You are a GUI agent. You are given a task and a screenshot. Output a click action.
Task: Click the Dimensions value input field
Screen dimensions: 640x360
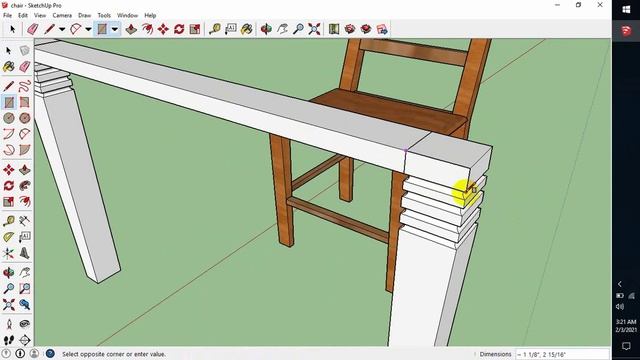coord(562,354)
